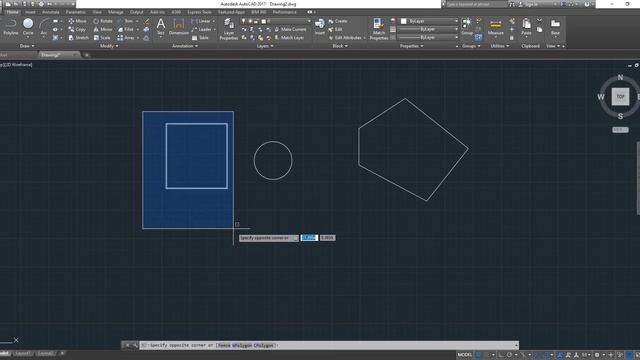Click the object color swatch
Image resolution: width=640 pixels, height=360 pixels.
(x=404, y=21)
